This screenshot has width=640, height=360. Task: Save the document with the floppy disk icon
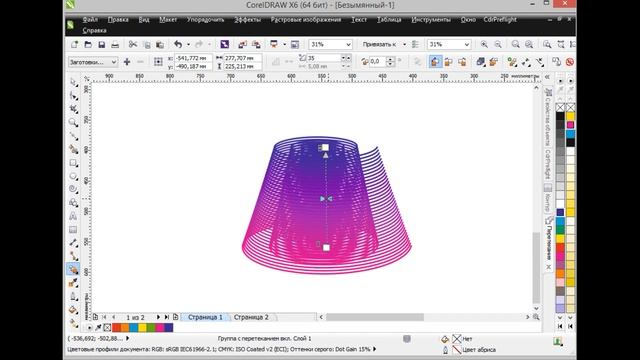point(102,44)
